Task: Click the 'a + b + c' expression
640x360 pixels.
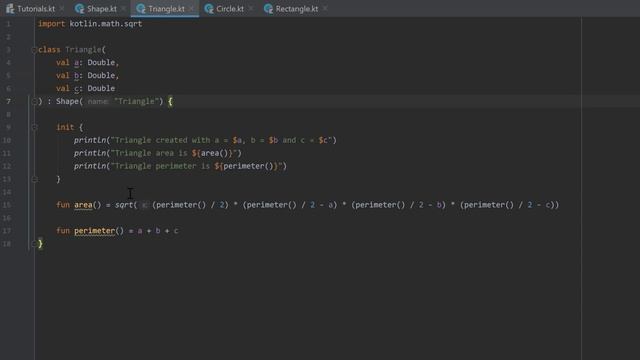Action: [158, 231]
